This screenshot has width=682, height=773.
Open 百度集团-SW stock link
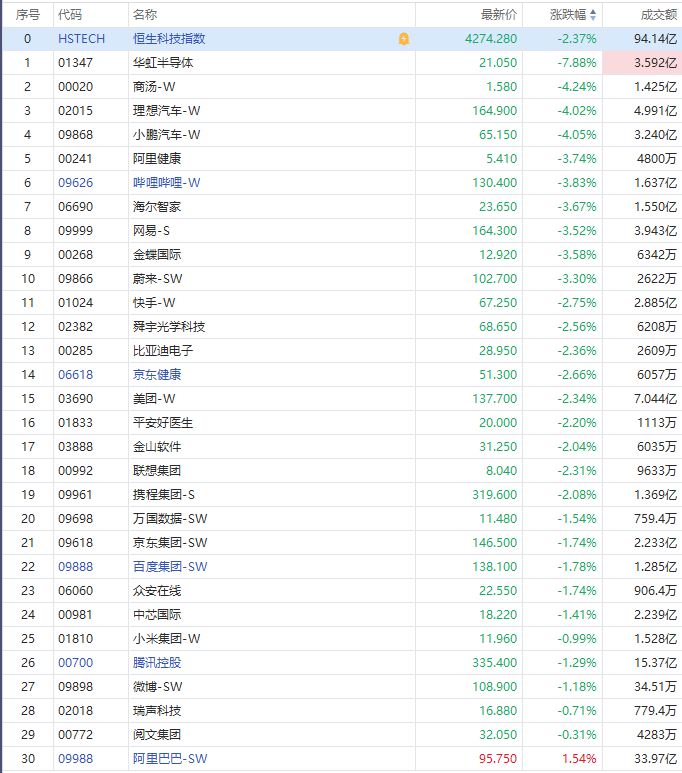click(x=170, y=566)
